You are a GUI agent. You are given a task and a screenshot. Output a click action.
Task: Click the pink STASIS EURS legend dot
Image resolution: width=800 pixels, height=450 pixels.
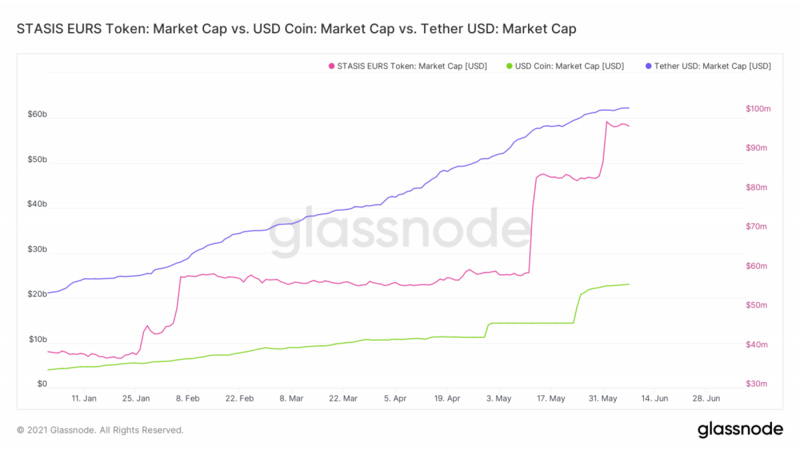pyautogui.click(x=331, y=66)
